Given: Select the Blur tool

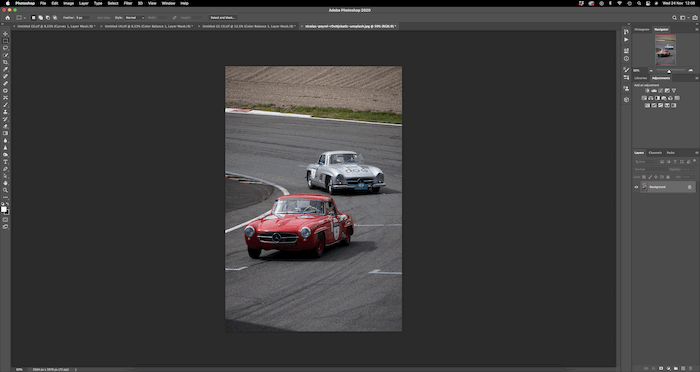Looking at the screenshot, I should 5,140.
